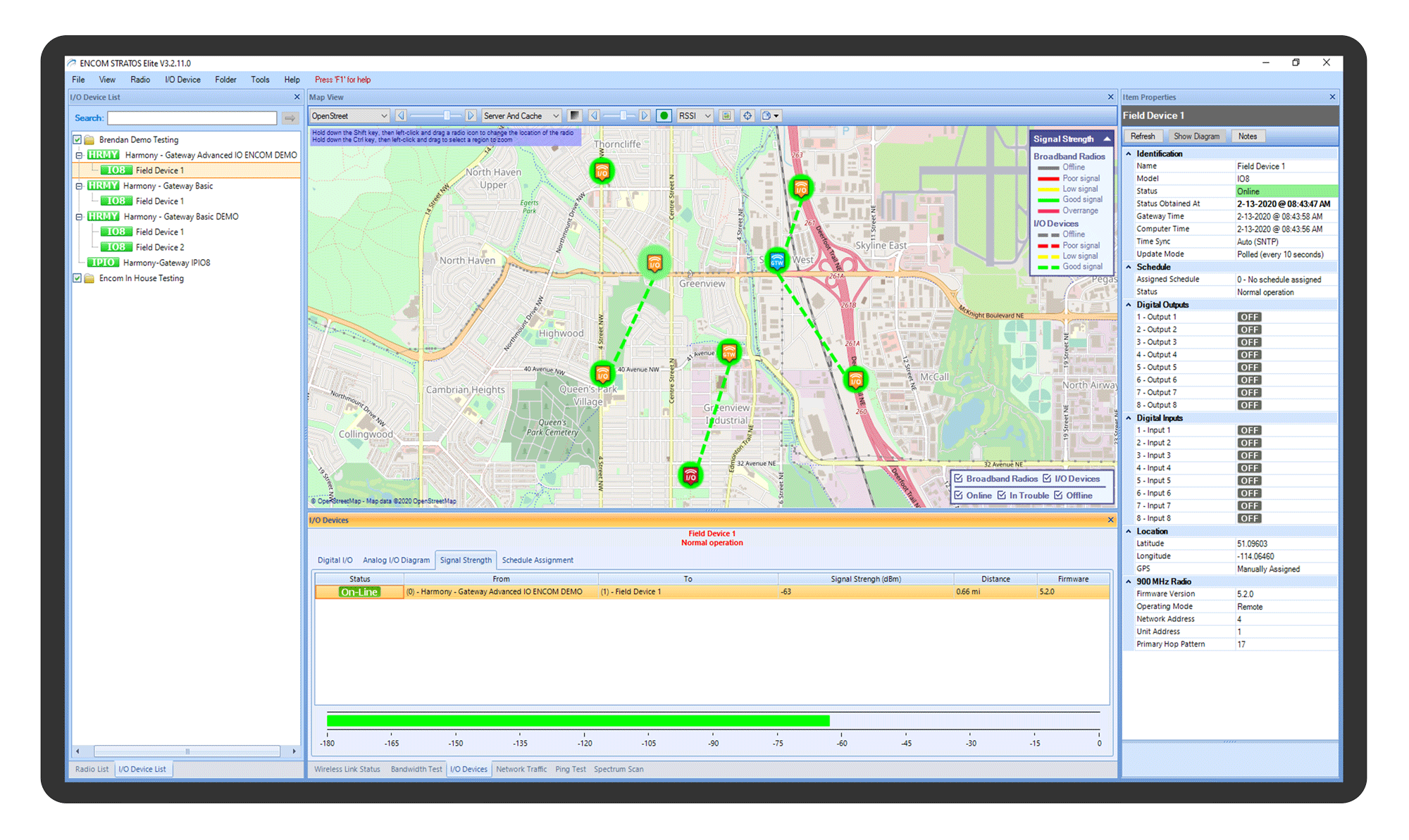Click the opacity decrease left arrow
Image resolution: width=1409 pixels, height=840 pixels.
pyautogui.click(x=594, y=116)
